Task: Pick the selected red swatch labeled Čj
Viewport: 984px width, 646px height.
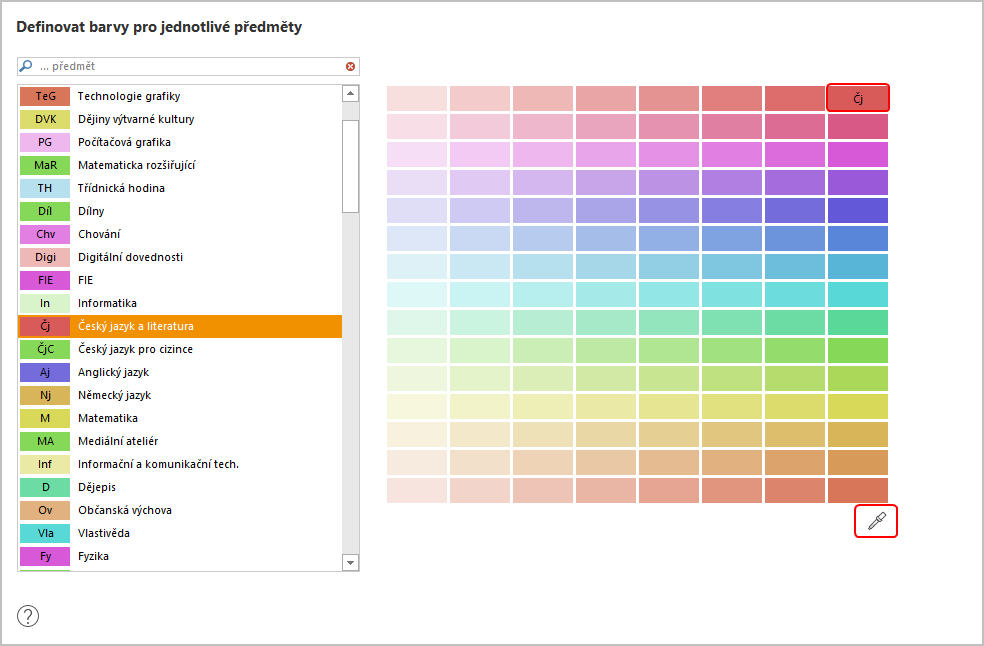Action: (x=858, y=98)
